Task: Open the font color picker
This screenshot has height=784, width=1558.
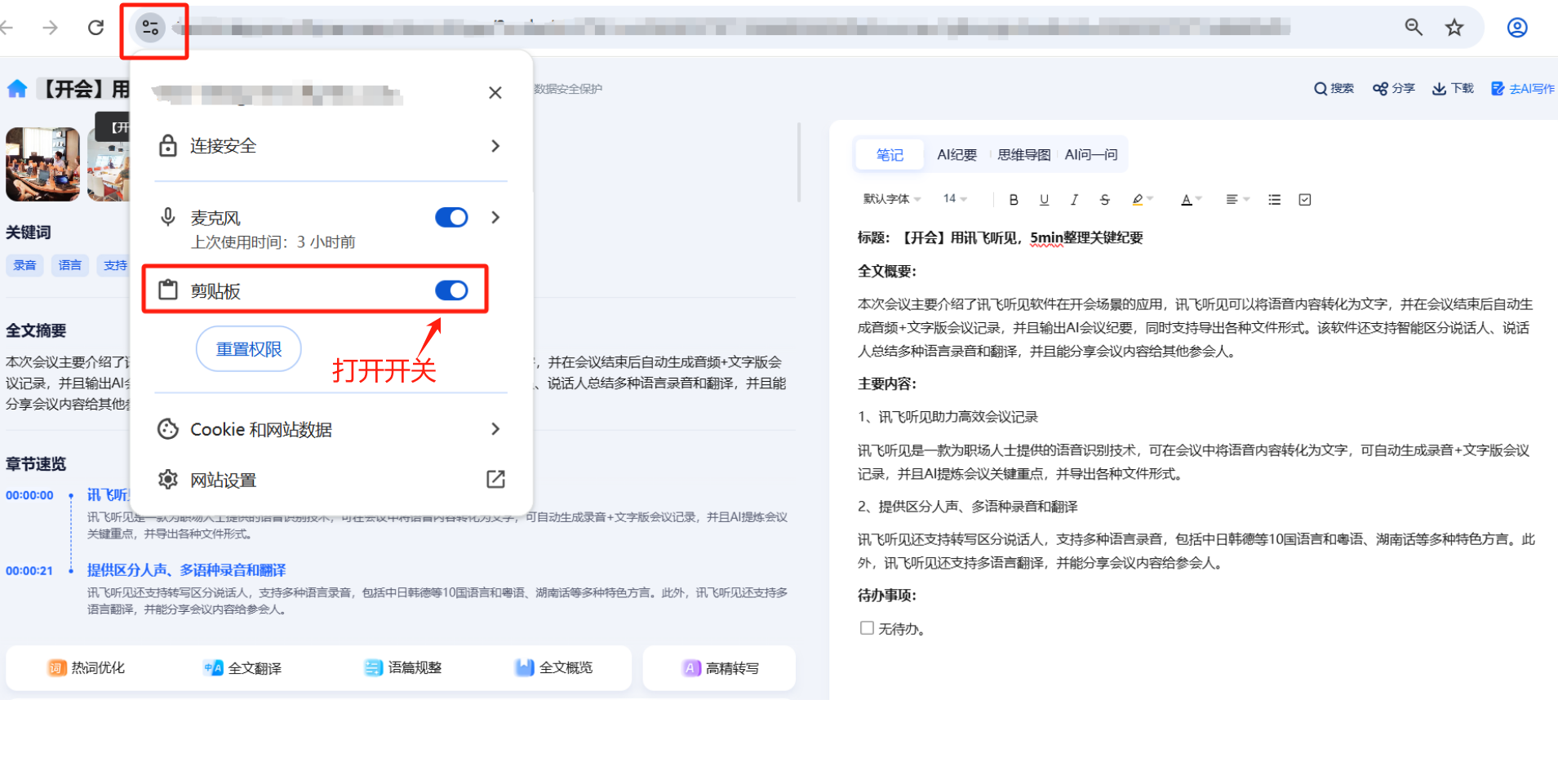Action: click(1192, 200)
